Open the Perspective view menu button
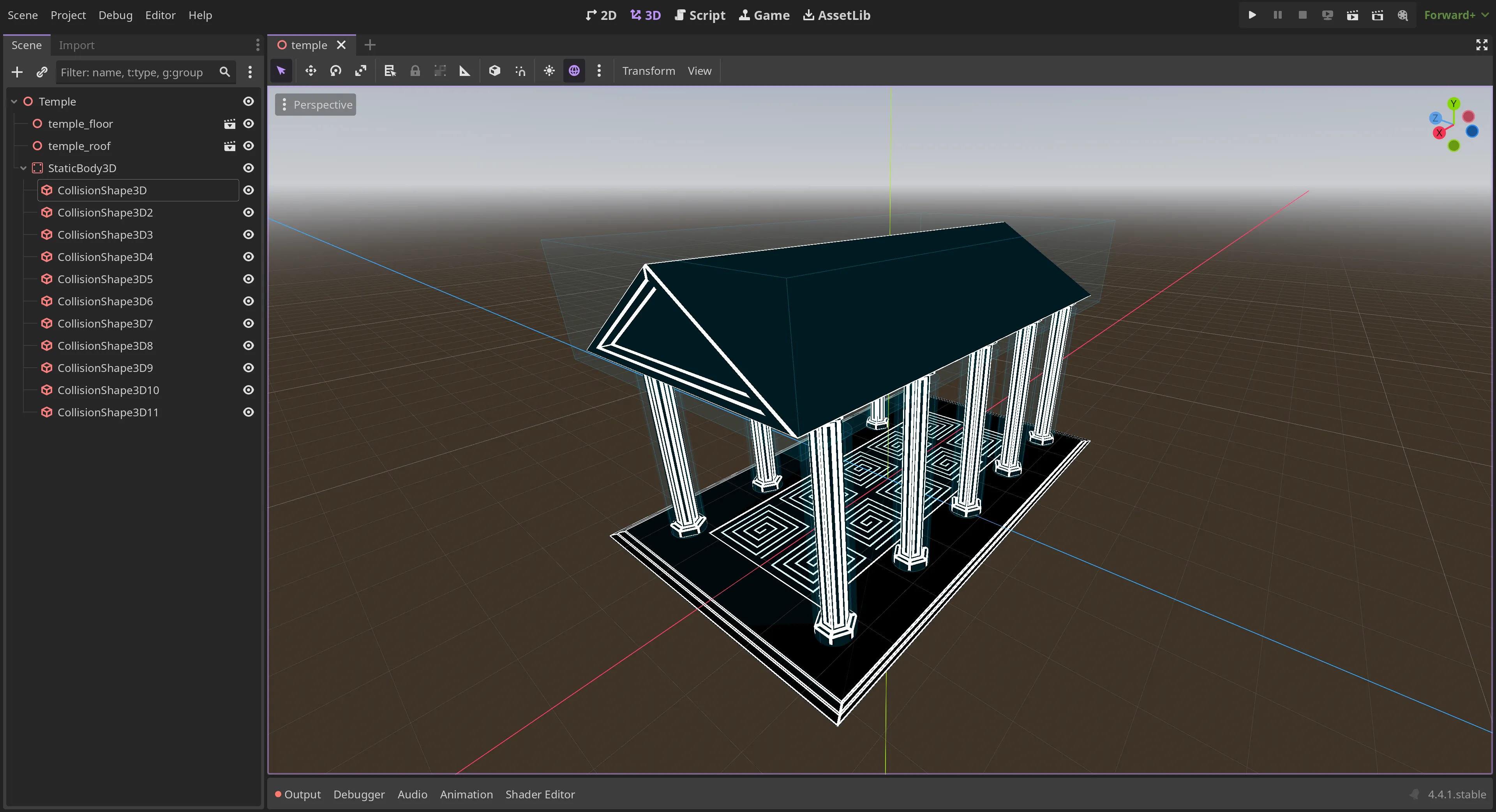 point(315,104)
